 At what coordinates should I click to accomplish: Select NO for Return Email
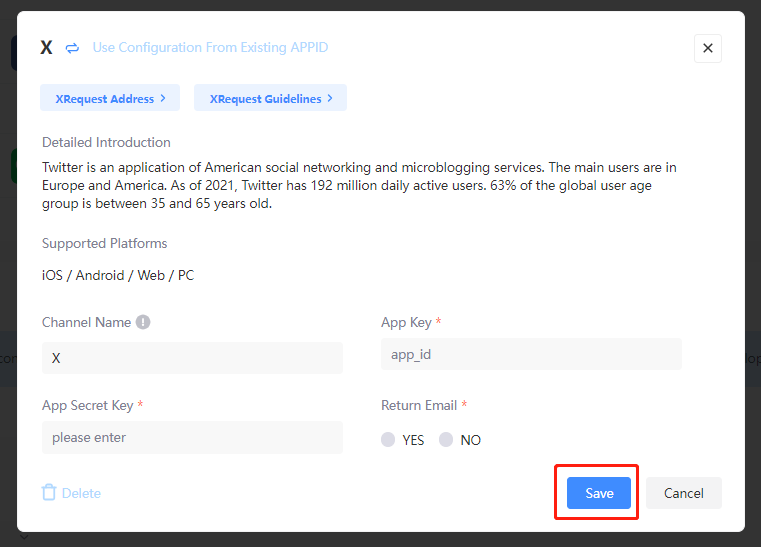click(446, 440)
